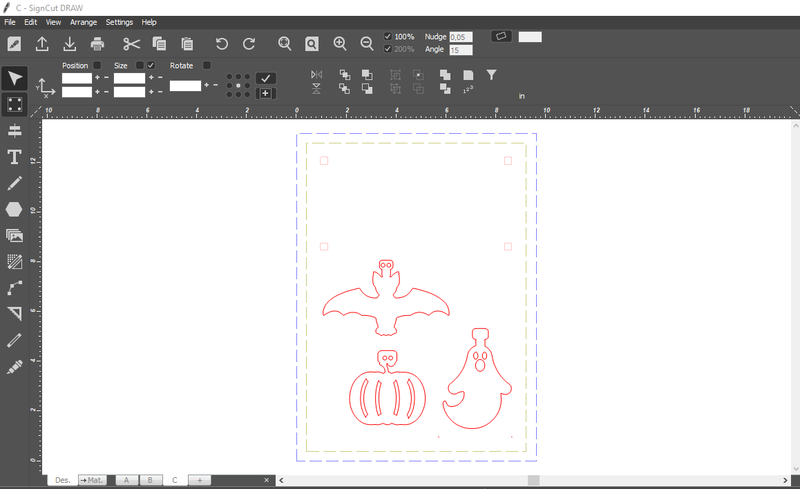Image resolution: width=800 pixels, height=489 pixels.
Task: Select the marker pen tool
Action: tap(14, 366)
